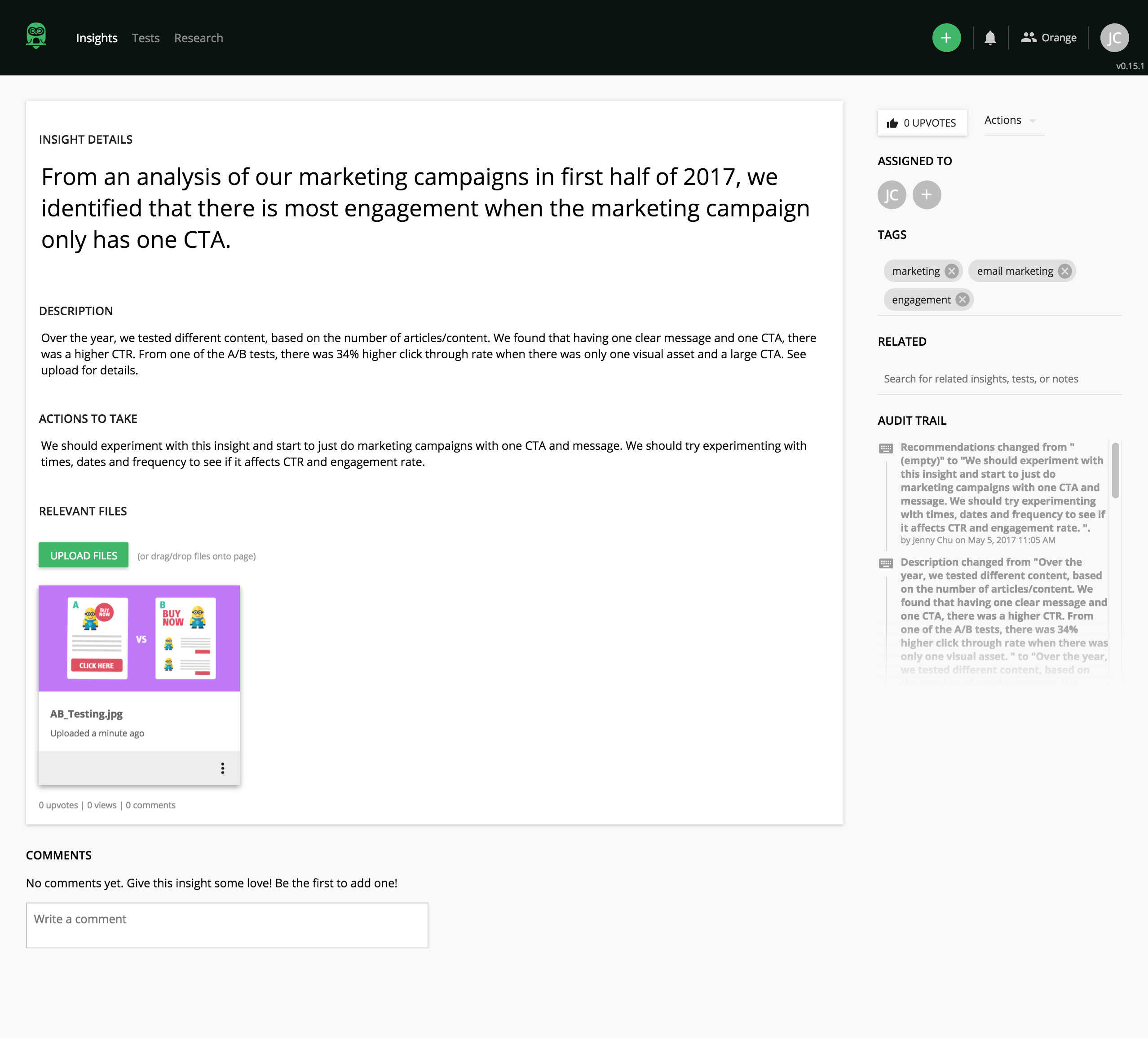Click the Upload Files button
This screenshot has width=1148, height=1038.
click(x=84, y=555)
